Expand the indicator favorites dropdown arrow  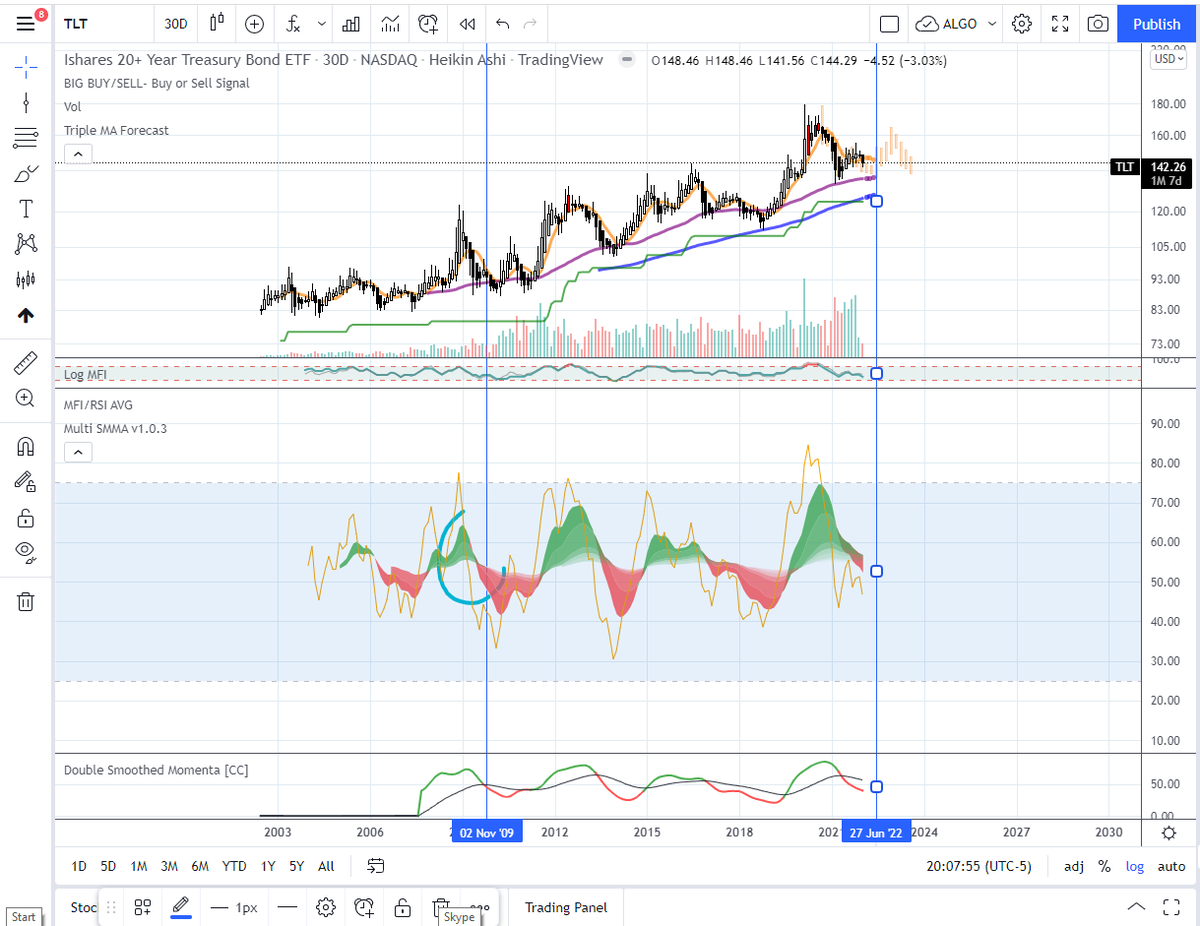coord(322,23)
